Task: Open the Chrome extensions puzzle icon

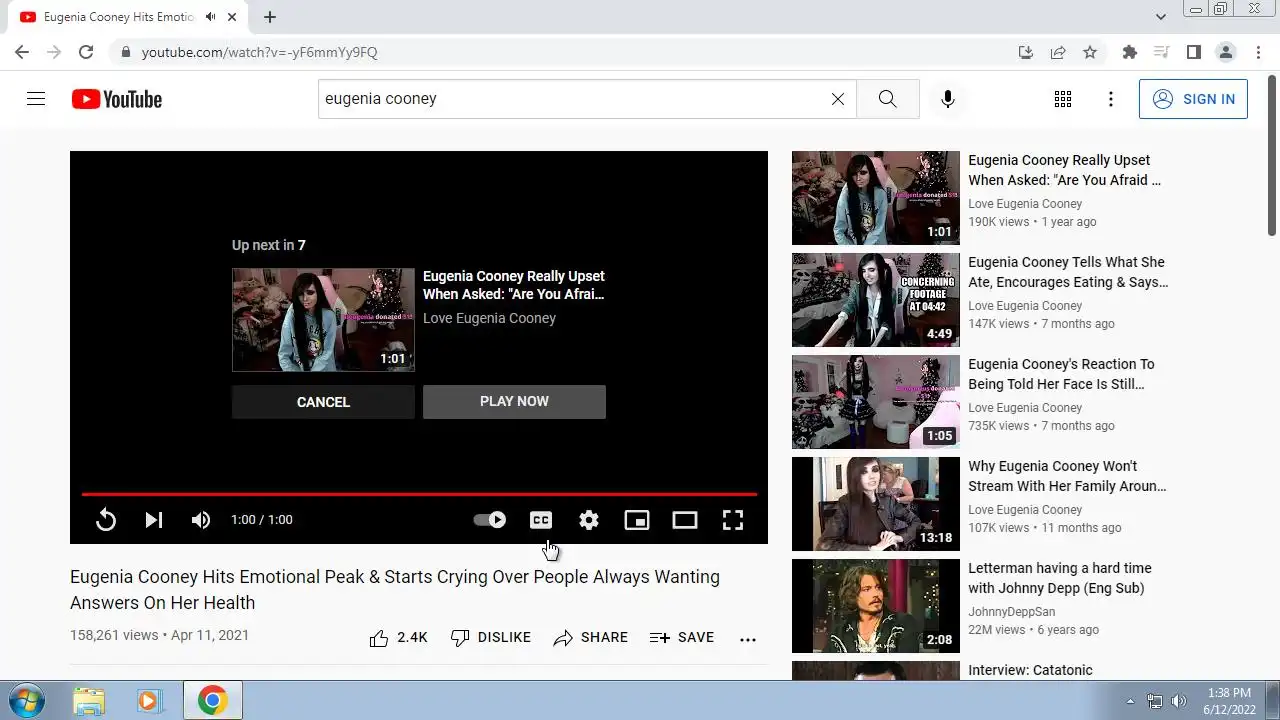Action: tap(1130, 52)
